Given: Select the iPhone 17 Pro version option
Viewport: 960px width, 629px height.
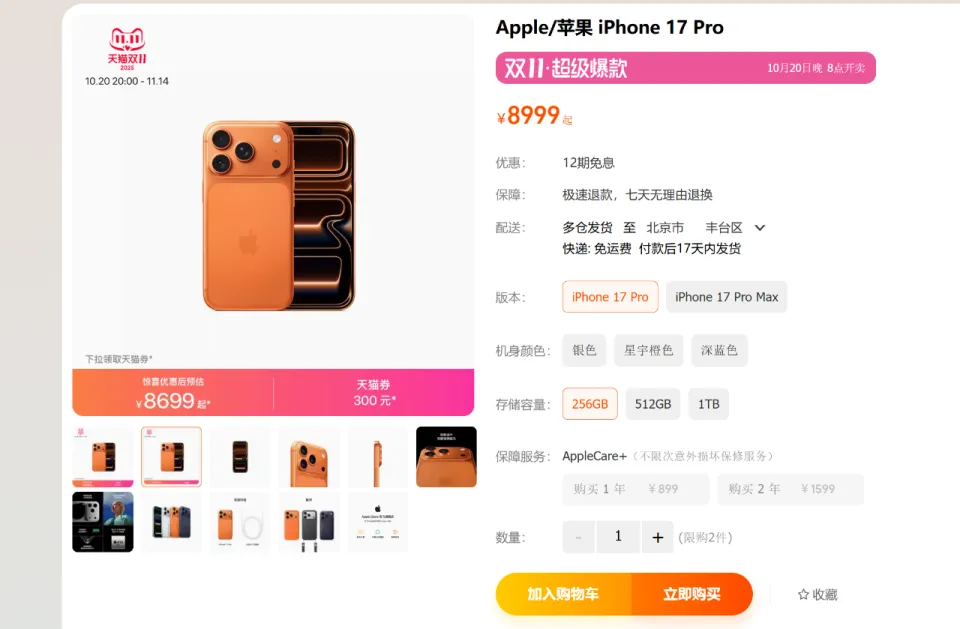Looking at the screenshot, I should coord(610,297).
